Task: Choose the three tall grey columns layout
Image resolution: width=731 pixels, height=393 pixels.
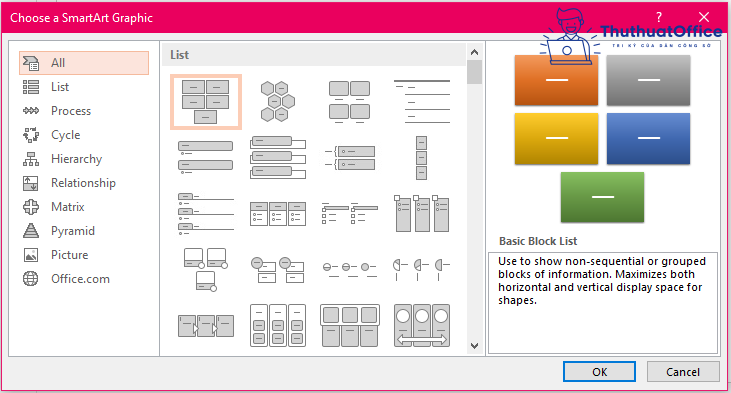Action: tap(421, 214)
